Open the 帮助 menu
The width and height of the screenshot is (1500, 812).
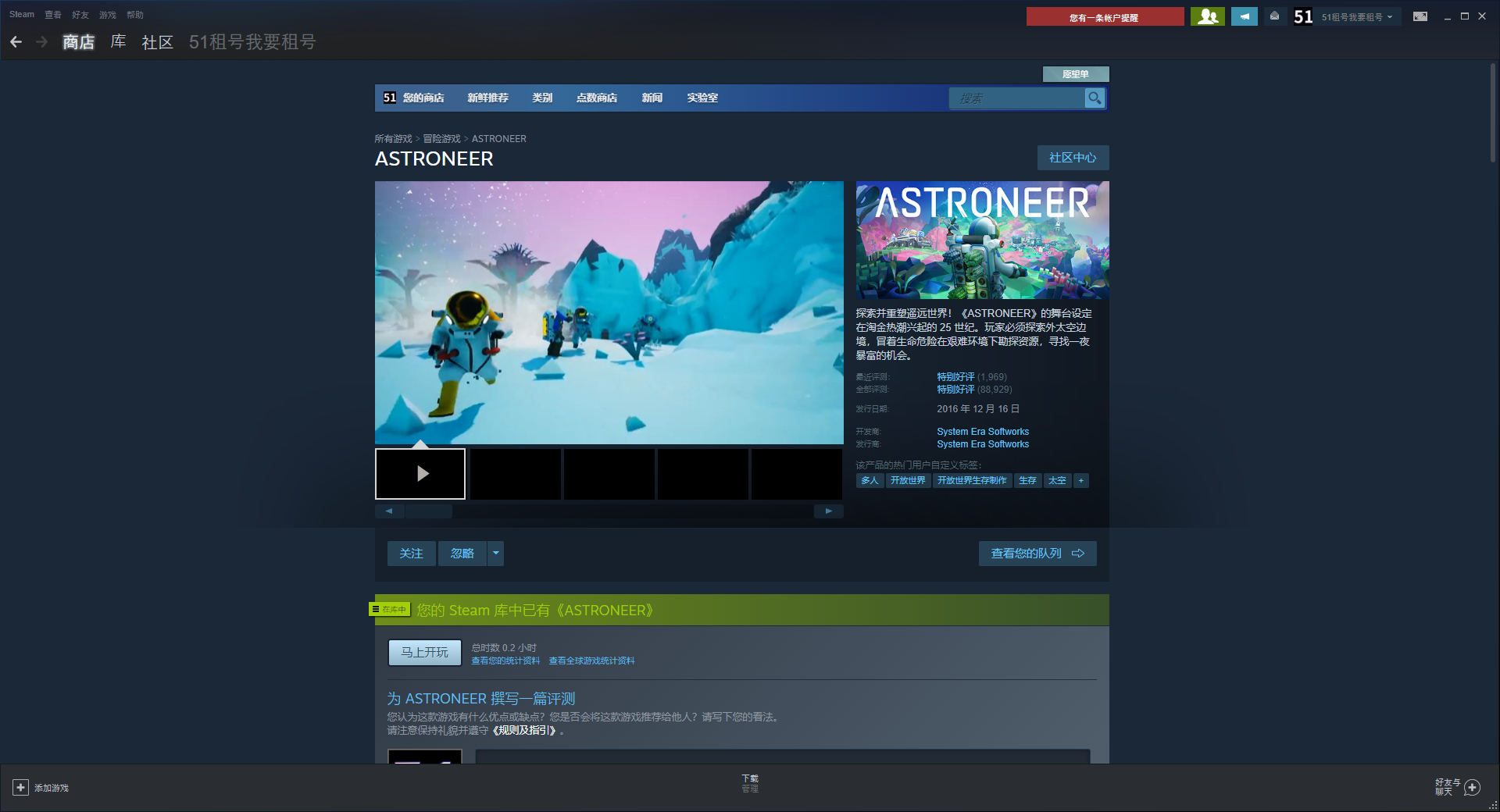coord(135,15)
